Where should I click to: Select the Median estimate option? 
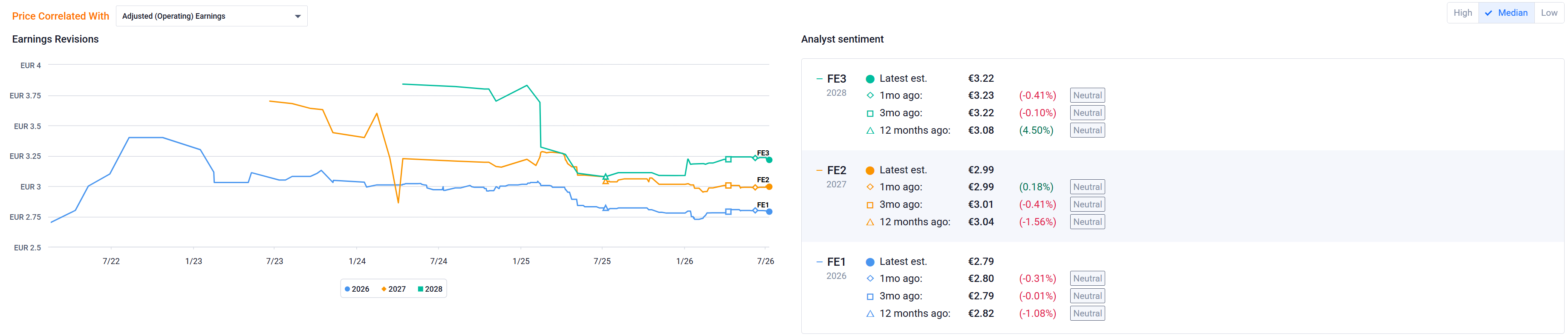[1506, 13]
